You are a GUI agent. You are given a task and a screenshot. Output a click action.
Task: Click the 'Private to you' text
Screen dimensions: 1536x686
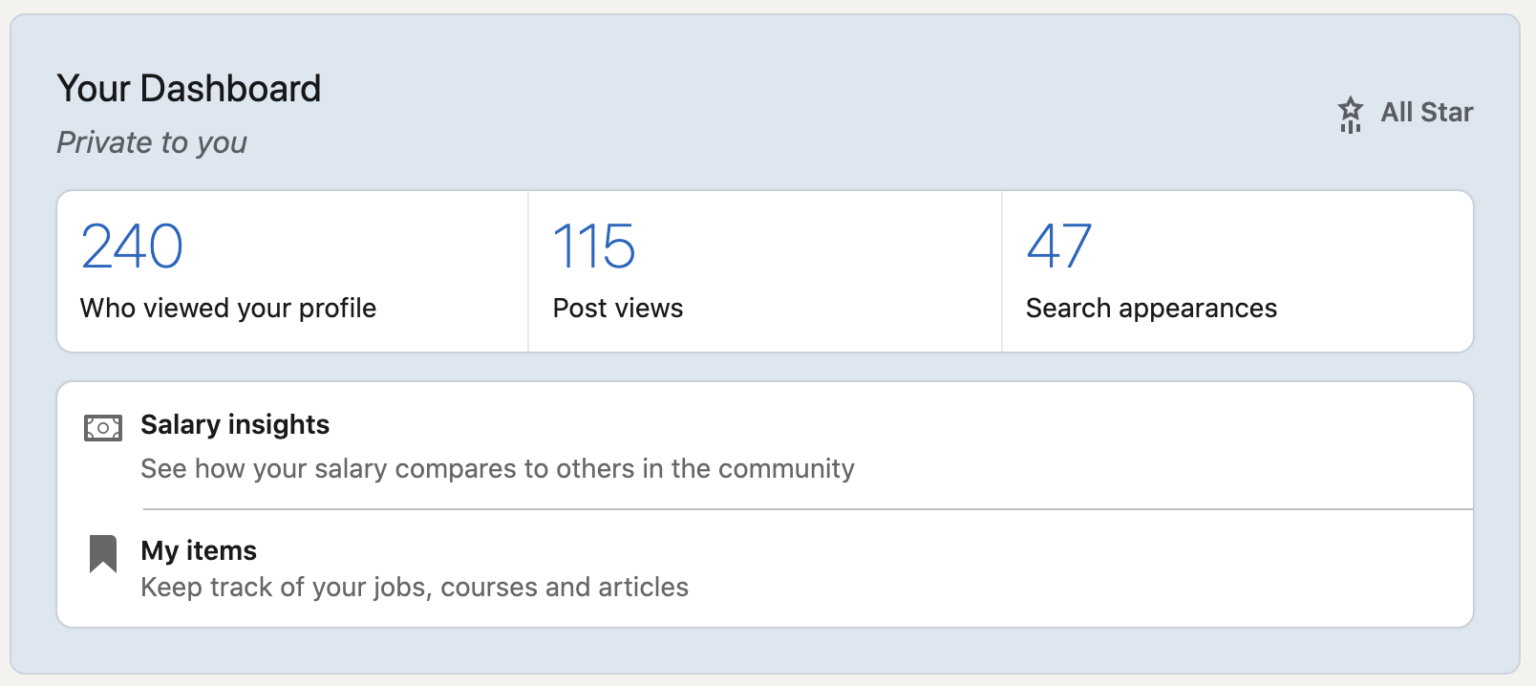[x=151, y=142]
